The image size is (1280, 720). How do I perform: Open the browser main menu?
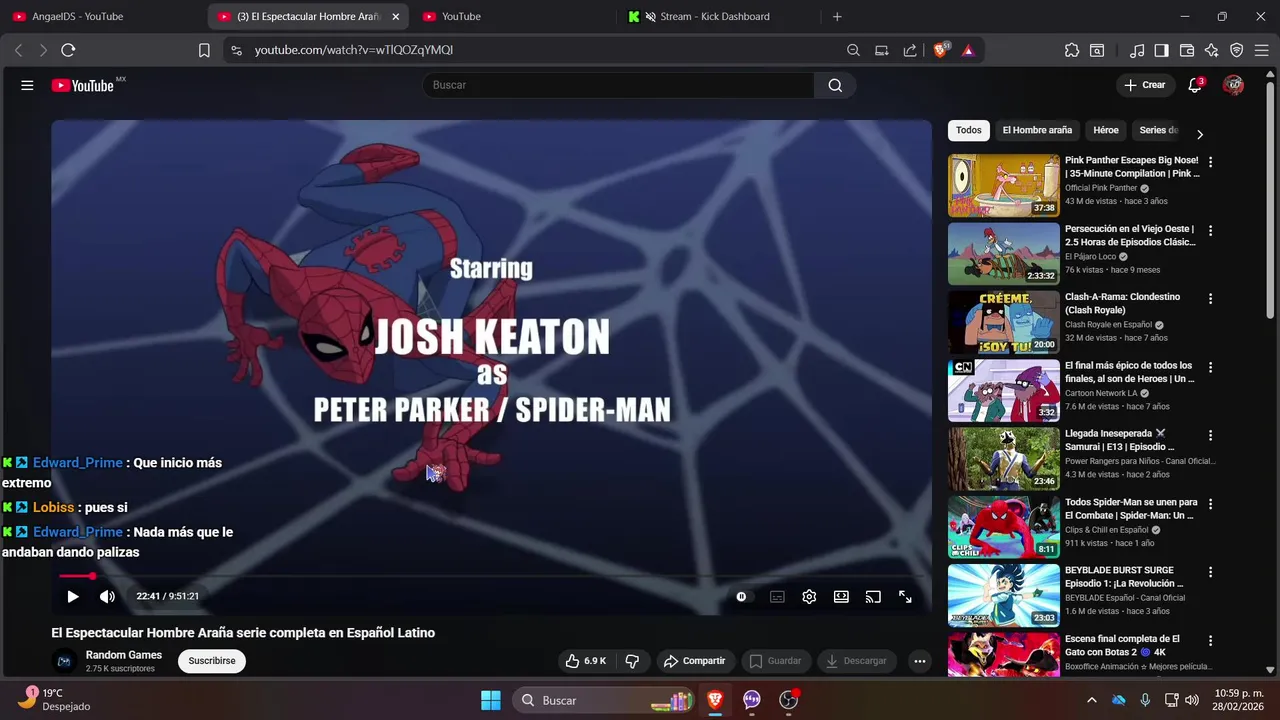pyautogui.click(x=1262, y=50)
